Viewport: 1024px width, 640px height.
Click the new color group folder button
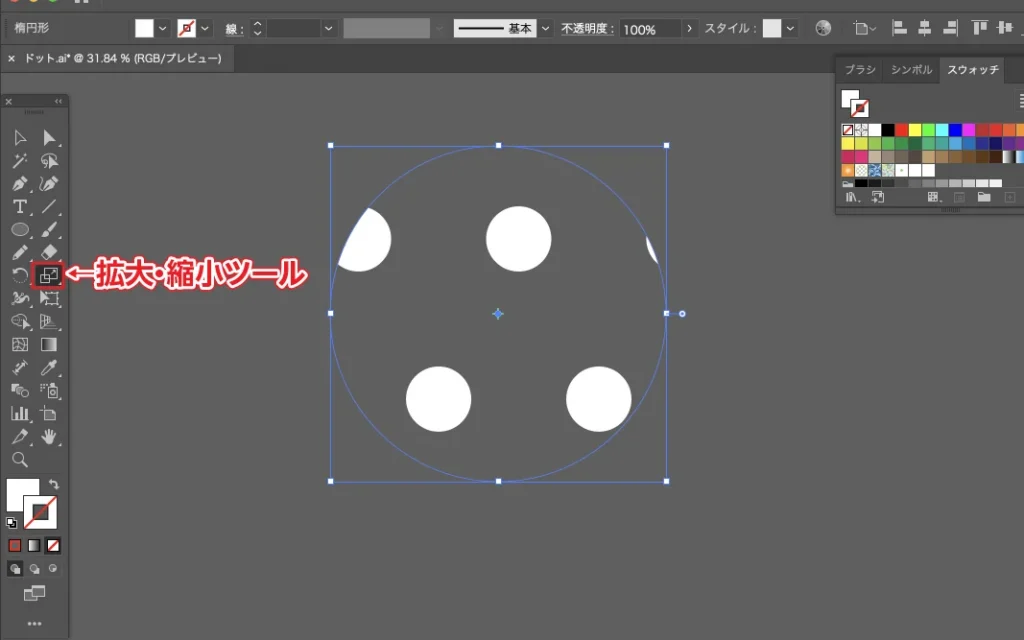coord(984,198)
